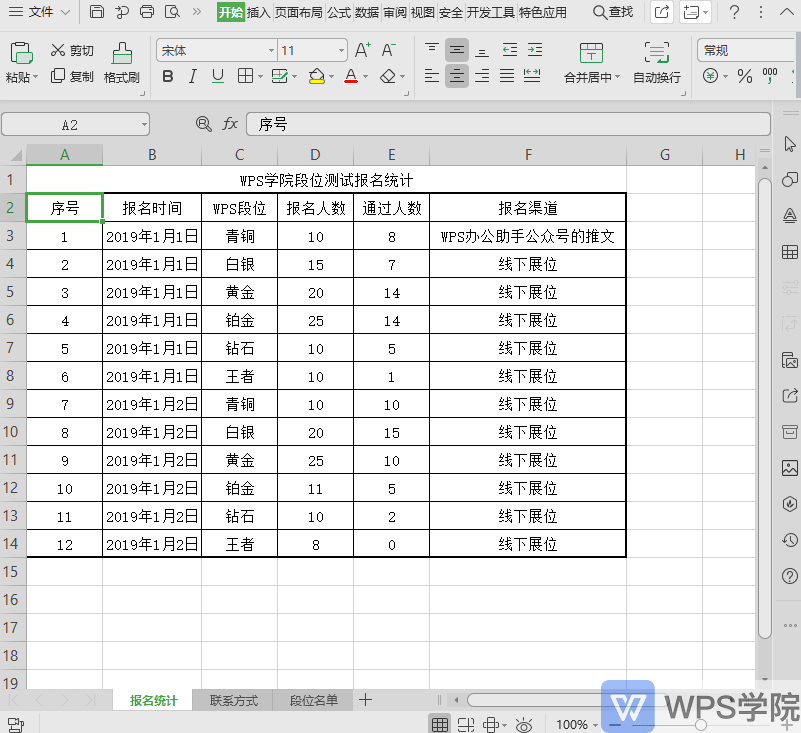801x733 pixels.
Task: Click the fx insert function icon
Action: [230, 124]
